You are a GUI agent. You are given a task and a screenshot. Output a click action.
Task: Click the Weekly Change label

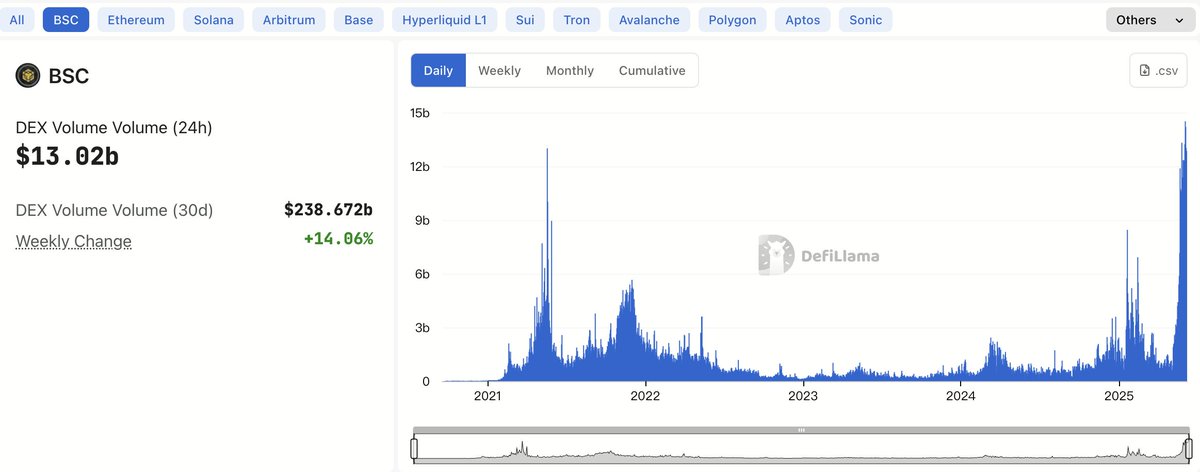pos(74,241)
